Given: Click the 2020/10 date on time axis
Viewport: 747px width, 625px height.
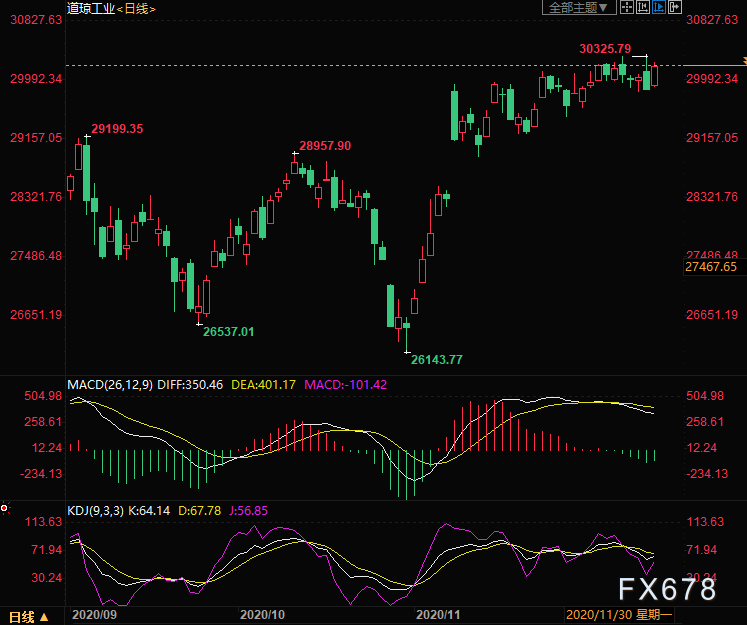Looking at the screenshot, I should coord(264,614).
